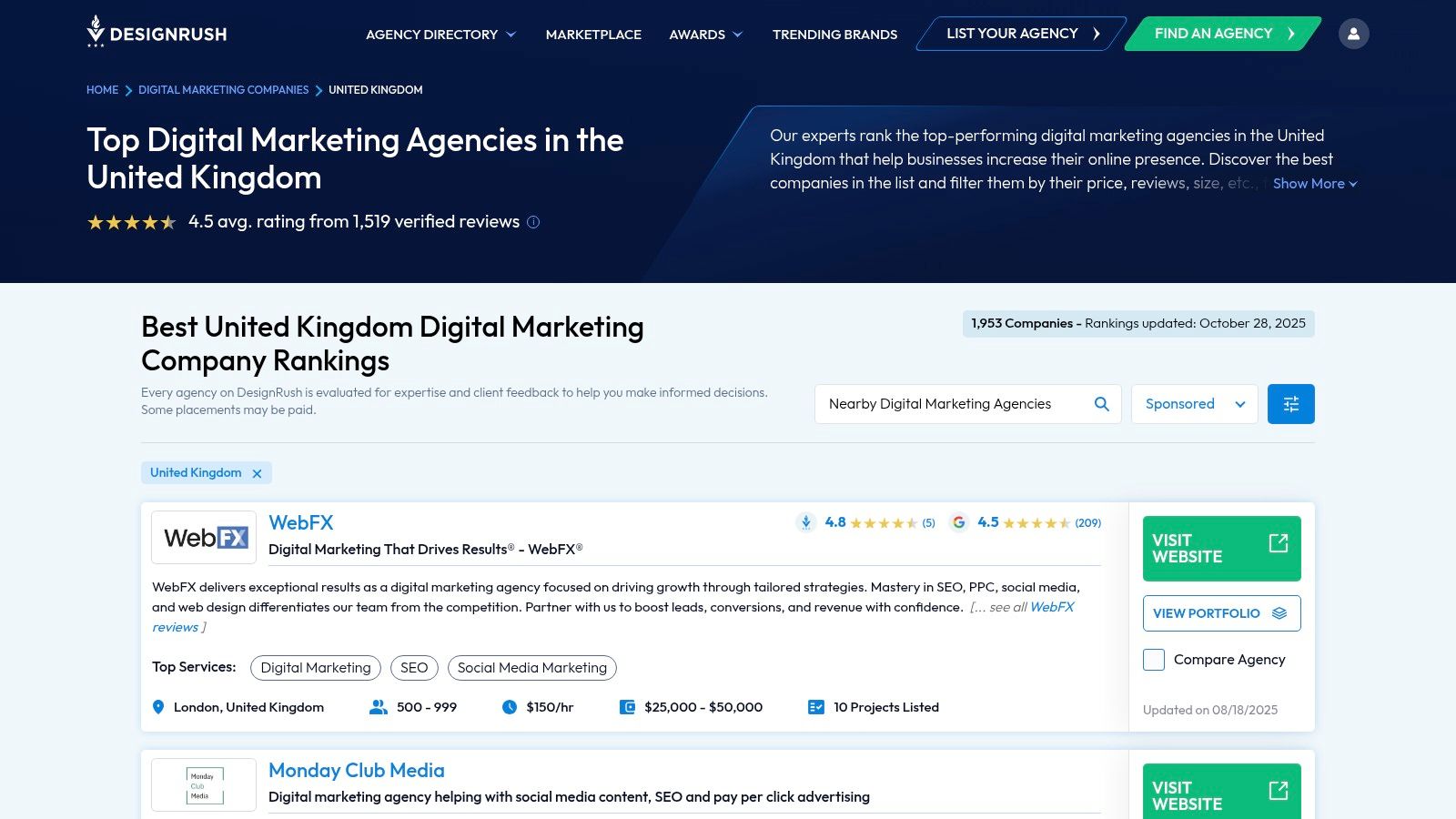Click the WebFX logo thumbnail
The height and width of the screenshot is (819, 1456).
[x=204, y=537]
